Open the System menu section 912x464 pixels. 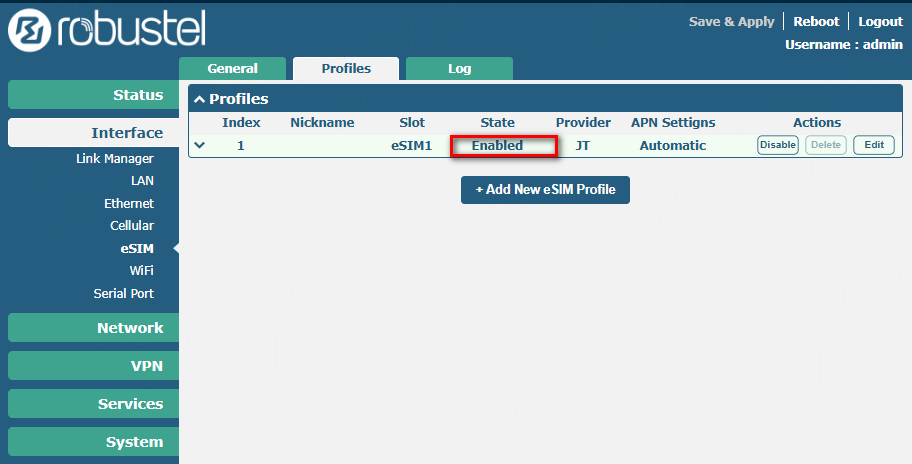[x=86, y=442]
